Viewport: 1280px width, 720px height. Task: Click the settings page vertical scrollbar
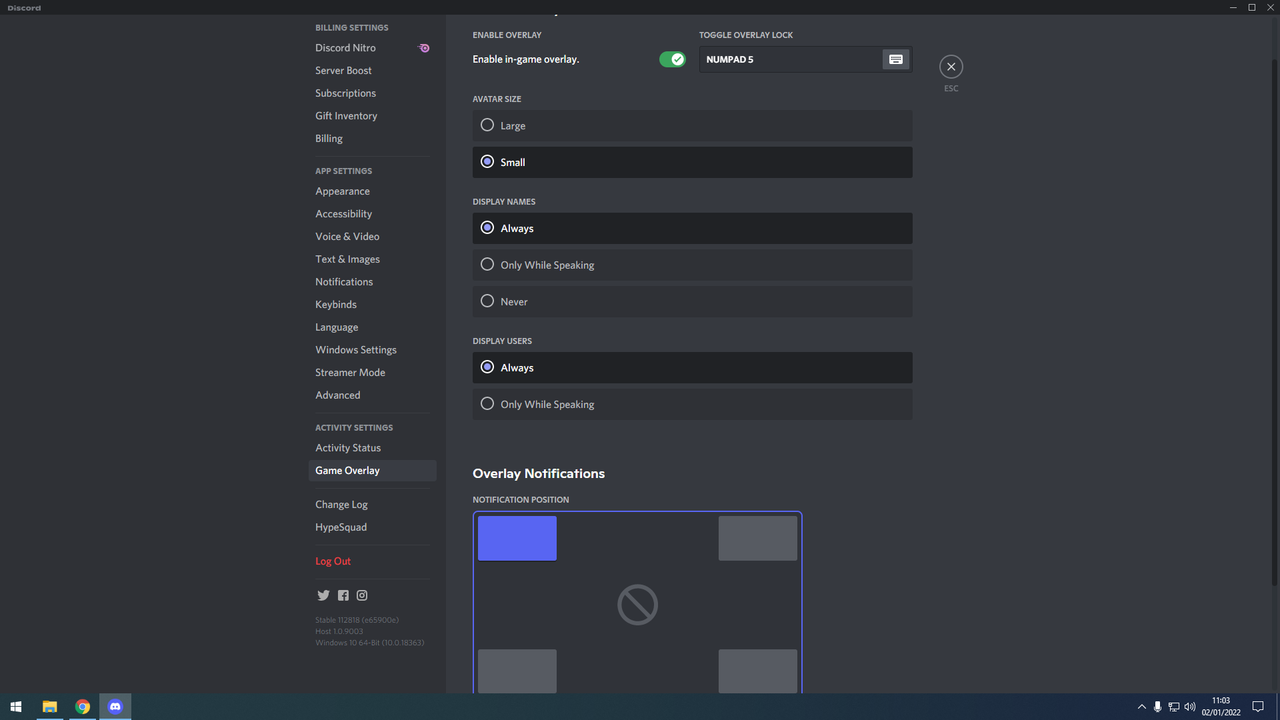click(1275, 320)
